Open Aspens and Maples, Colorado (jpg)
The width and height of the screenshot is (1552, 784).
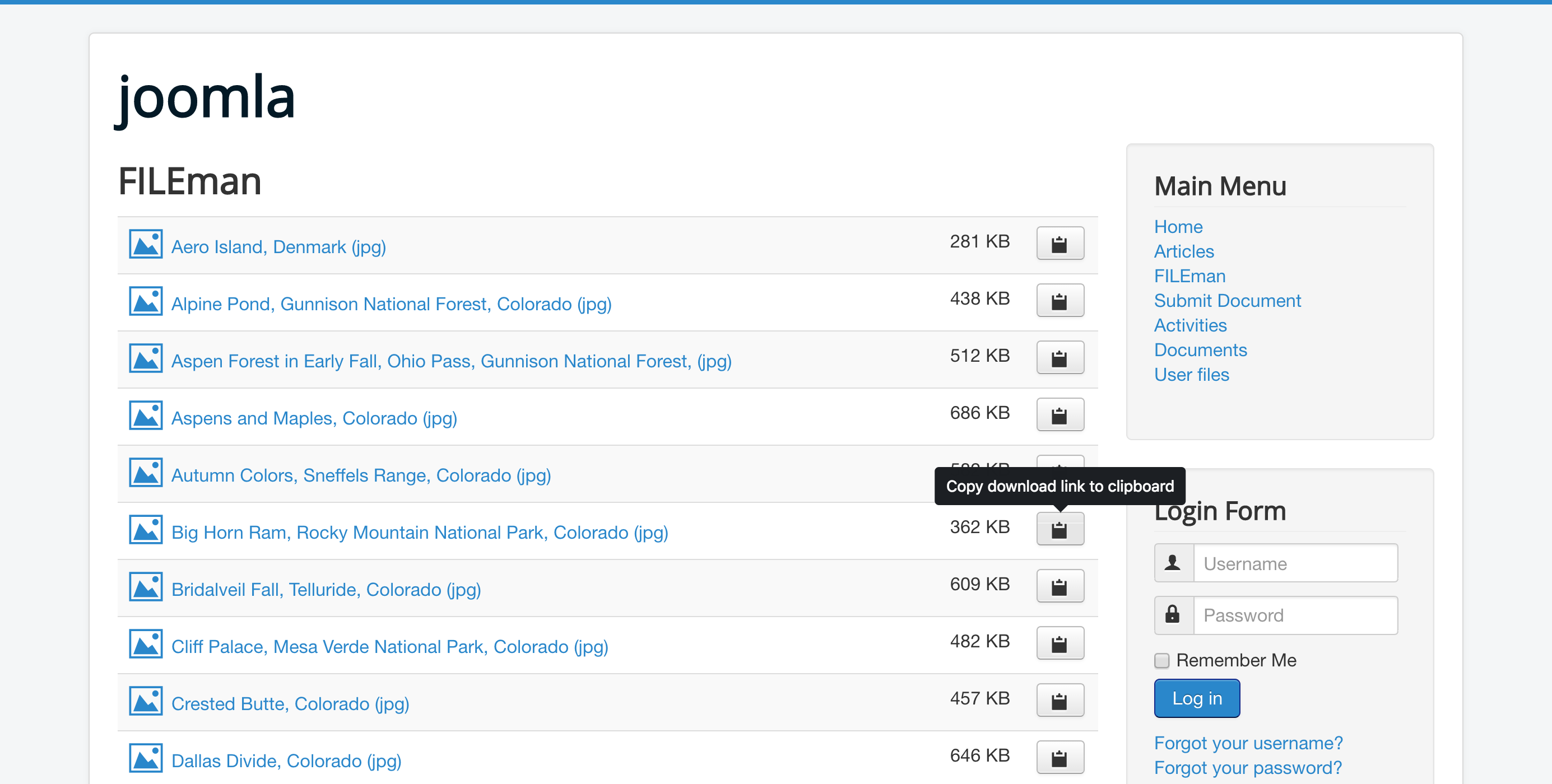pyautogui.click(x=314, y=418)
